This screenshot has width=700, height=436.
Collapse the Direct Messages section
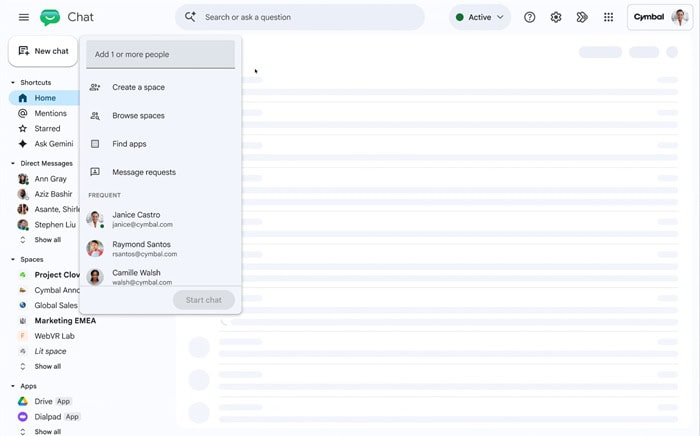(x=13, y=163)
